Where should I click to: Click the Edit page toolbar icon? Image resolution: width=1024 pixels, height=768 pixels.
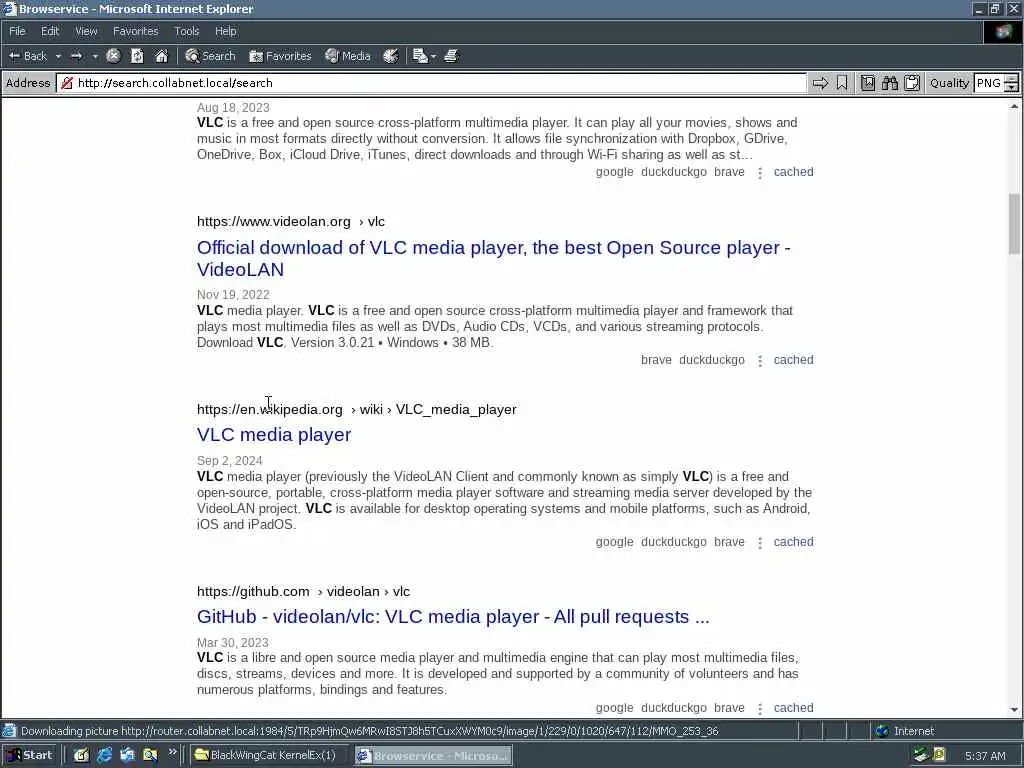(420, 56)
